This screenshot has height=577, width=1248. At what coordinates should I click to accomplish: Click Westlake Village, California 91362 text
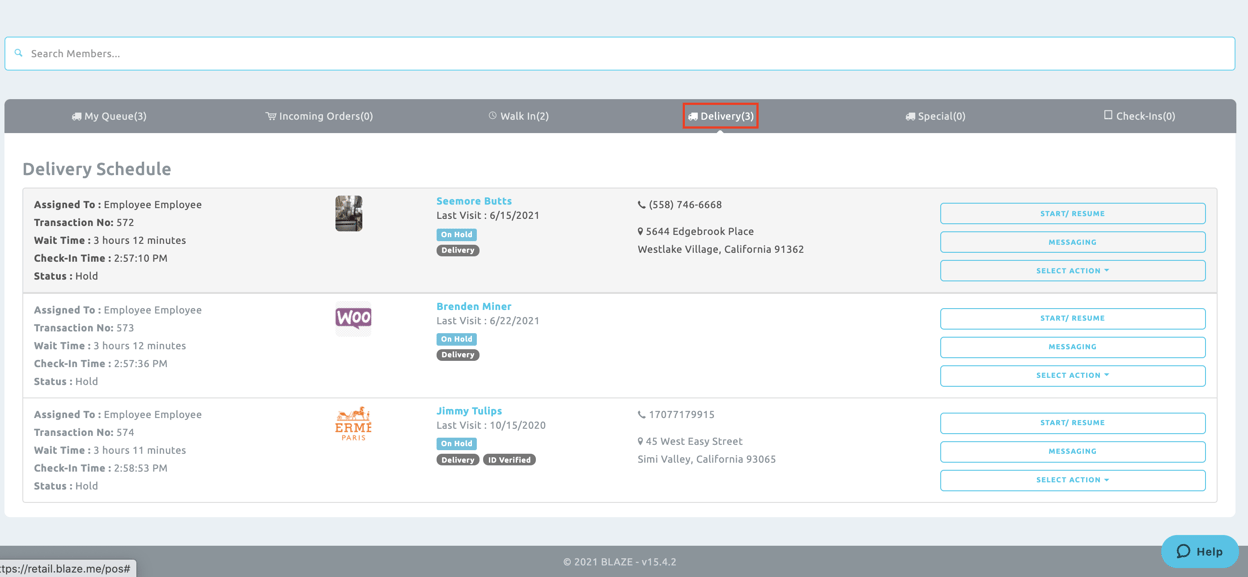click(721, 250)
